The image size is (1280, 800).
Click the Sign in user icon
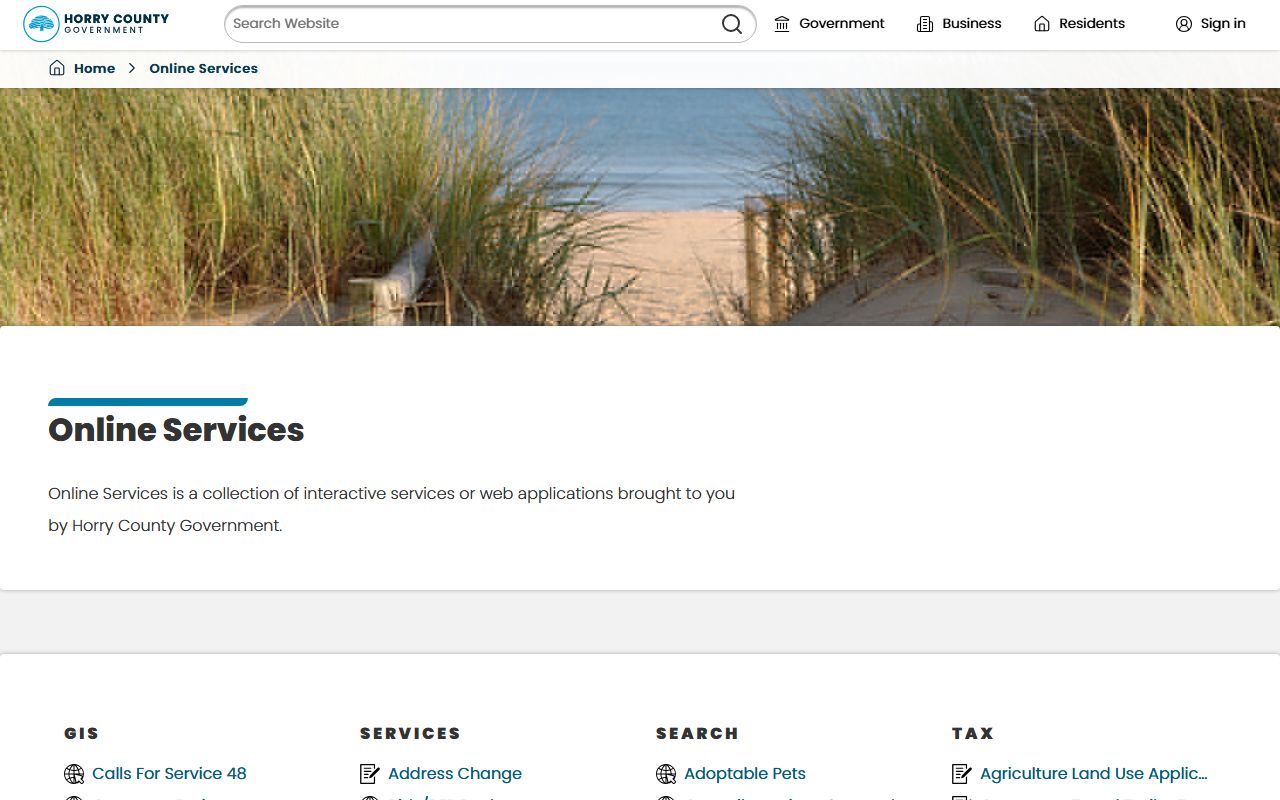pyautogui.click(x=1184, y=24)
